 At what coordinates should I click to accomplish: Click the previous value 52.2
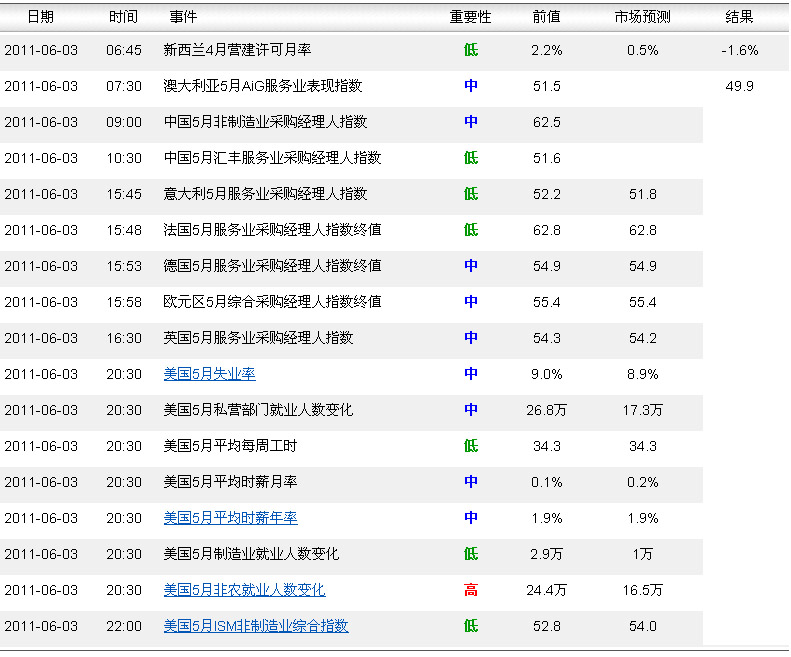point(547,194)
